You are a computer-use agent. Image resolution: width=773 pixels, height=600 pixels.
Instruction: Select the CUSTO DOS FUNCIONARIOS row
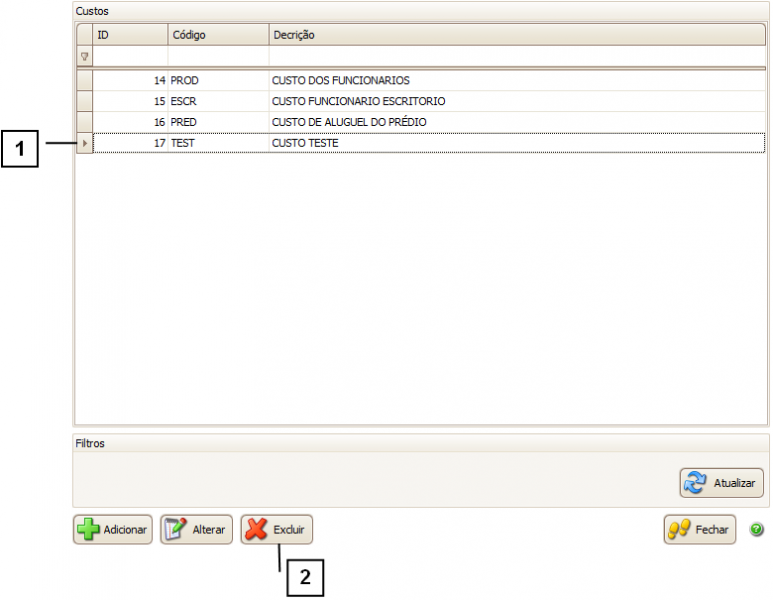coord(340,80)
